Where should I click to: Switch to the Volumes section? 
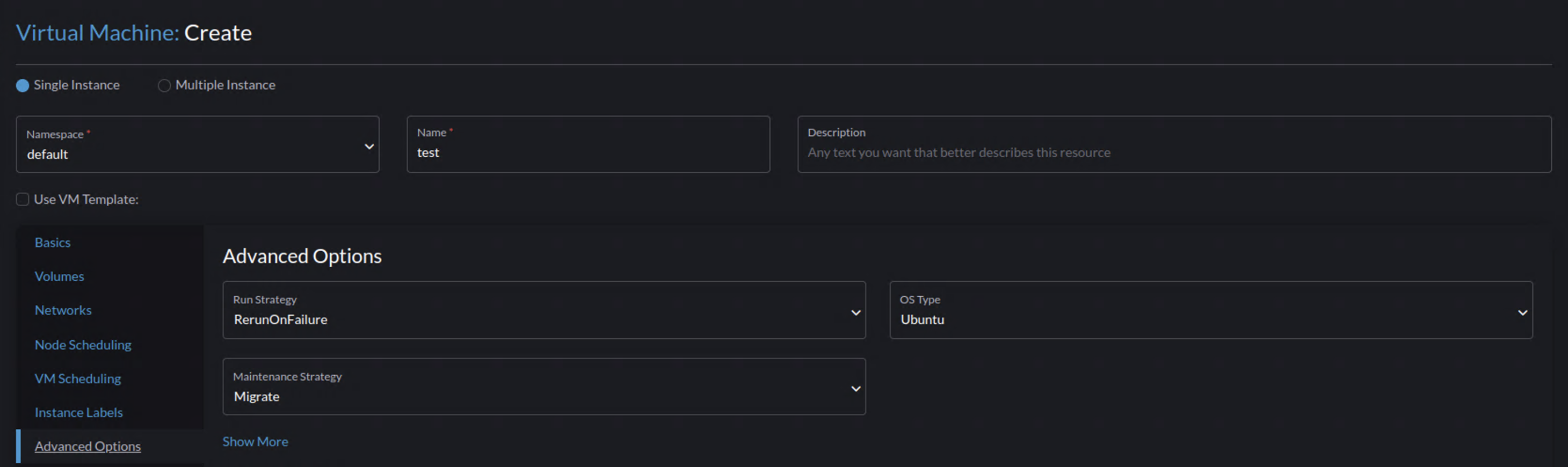pos(59,276)
